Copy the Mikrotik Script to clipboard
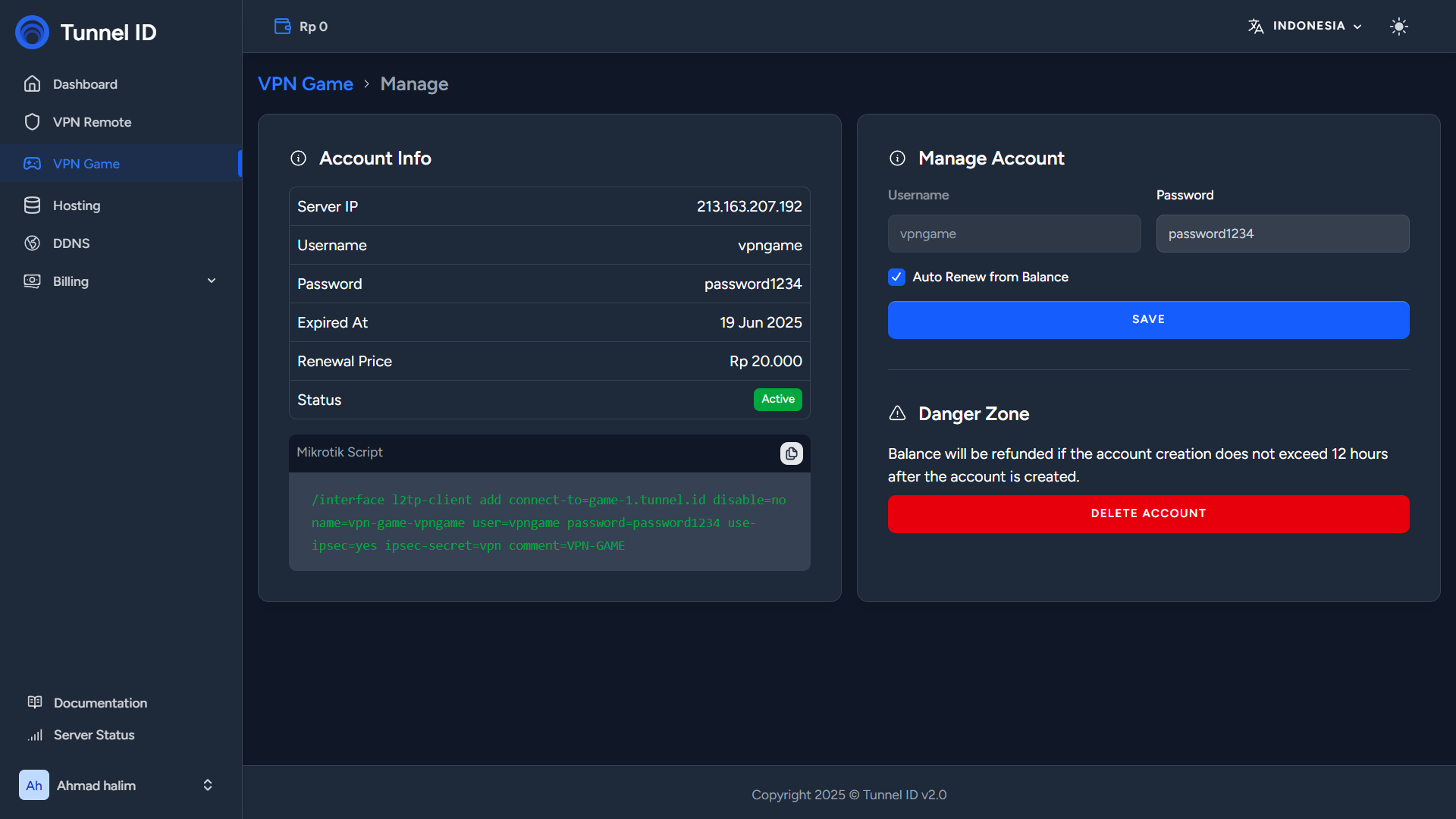Screen dimensions: 1456x819 coord(791,453)
